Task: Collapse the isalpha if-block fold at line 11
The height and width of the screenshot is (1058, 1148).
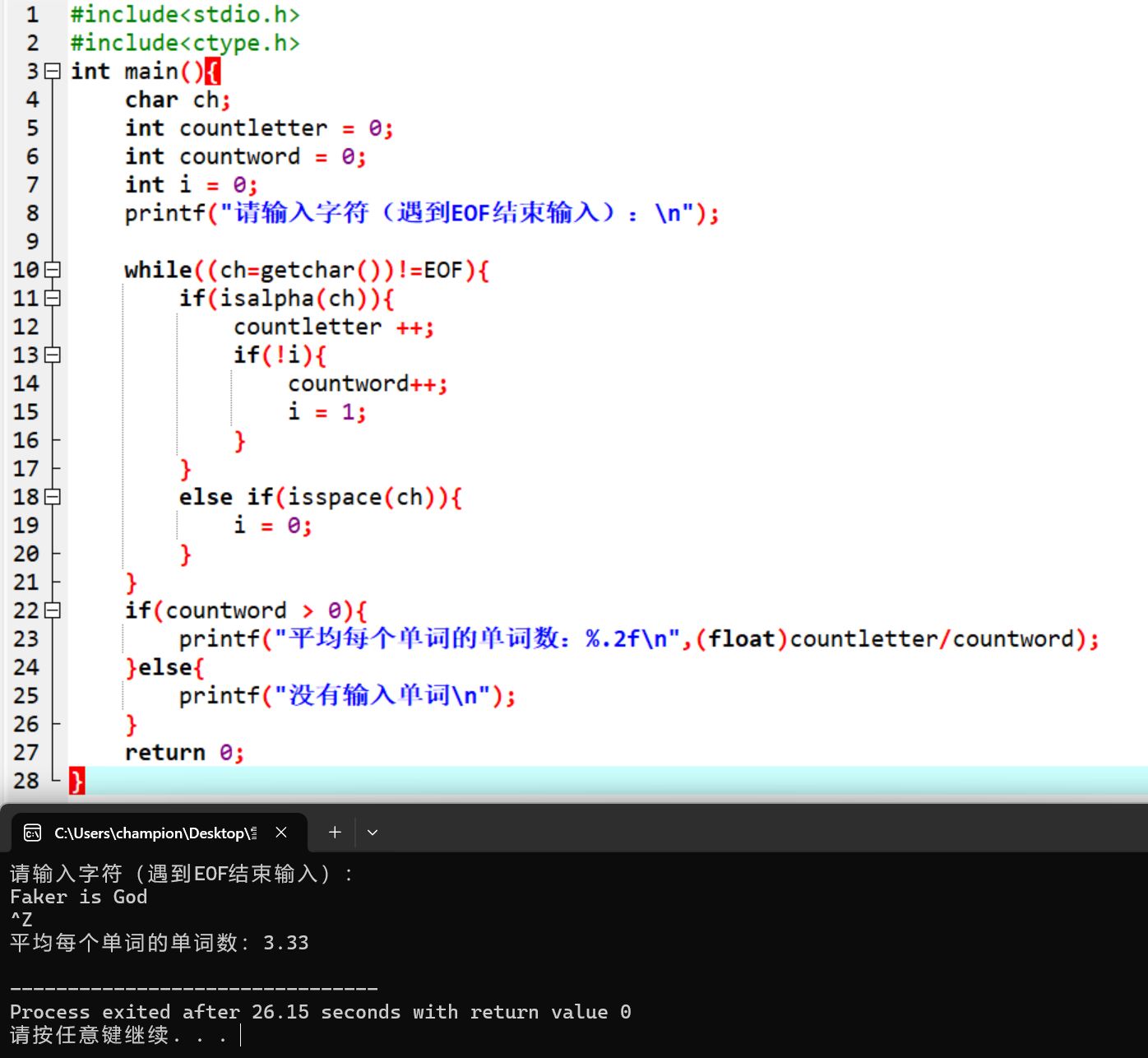Action: pyautogui.click(x=53, y=298)
